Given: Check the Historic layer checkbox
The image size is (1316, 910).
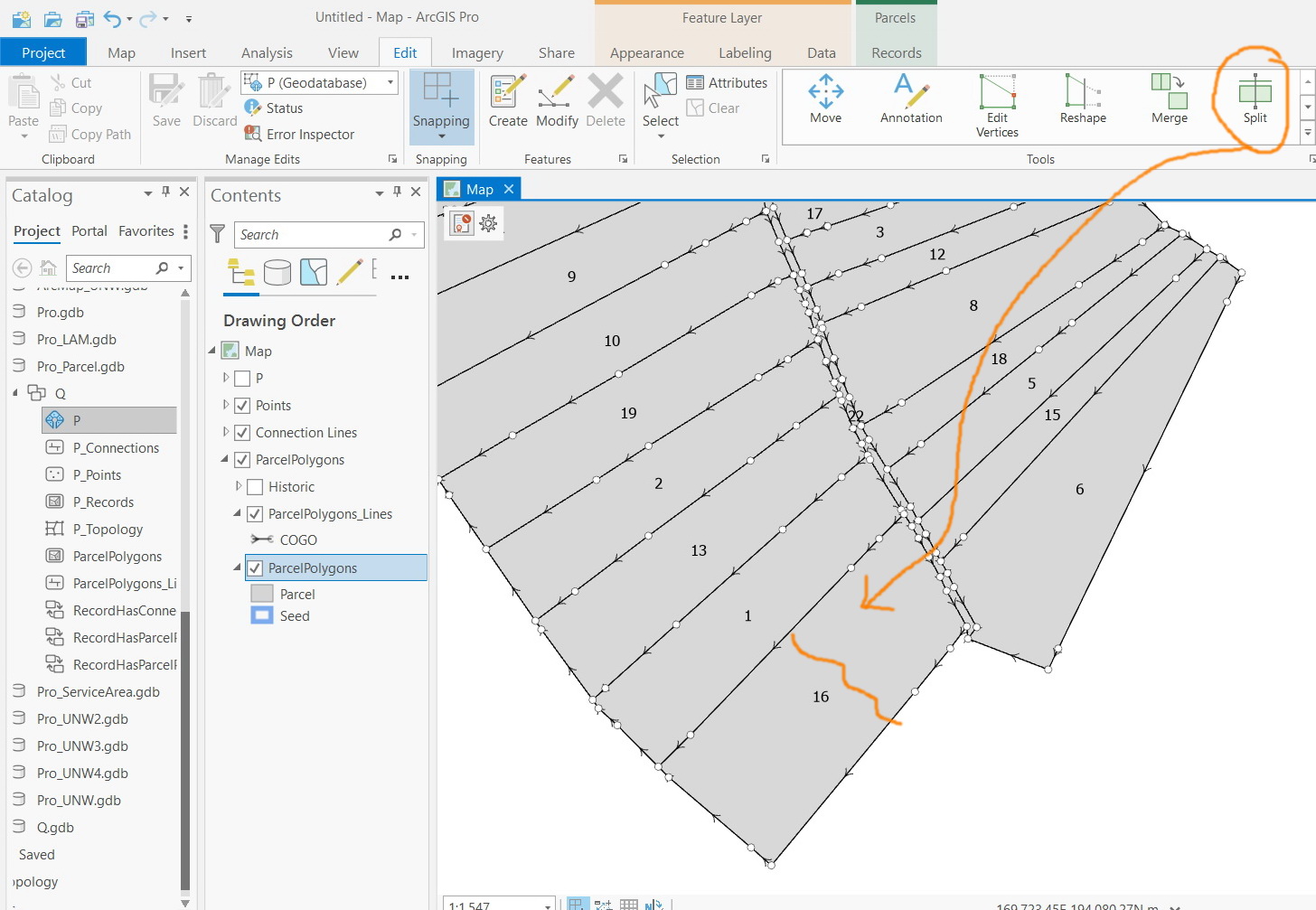Looking at the screenshot, I should click(x=255, y=486).
